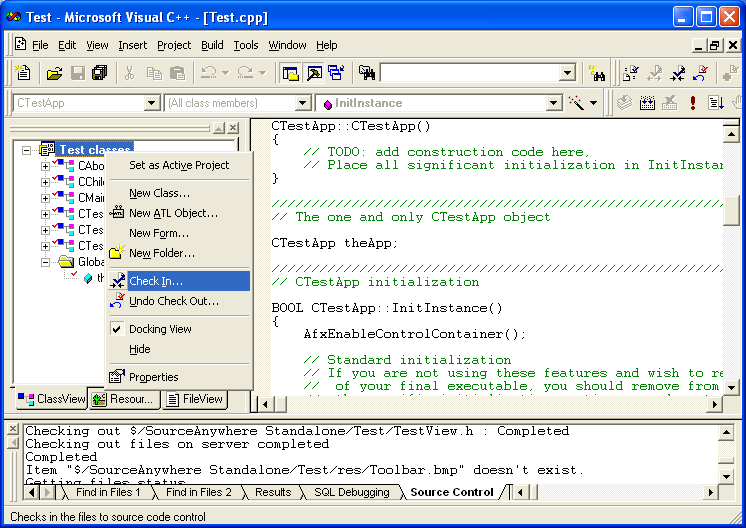The width and height of the screenshot is (746, 528).
Task: Click the Build toolbar icon
Action: pyautogui.click(x=647, y=102)
